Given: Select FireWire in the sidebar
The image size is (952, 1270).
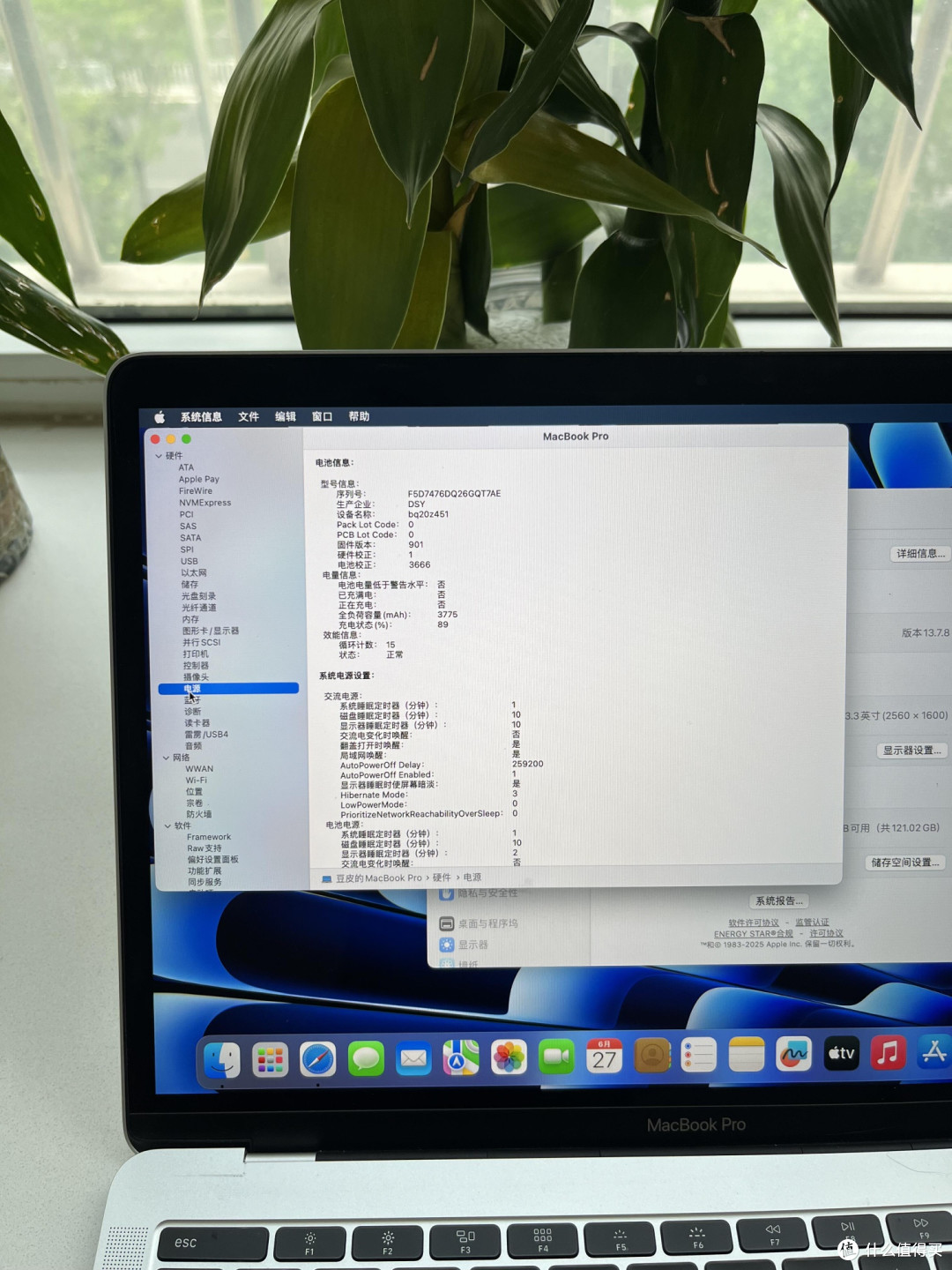Looking at the screenshot, I should pos(196,491).
